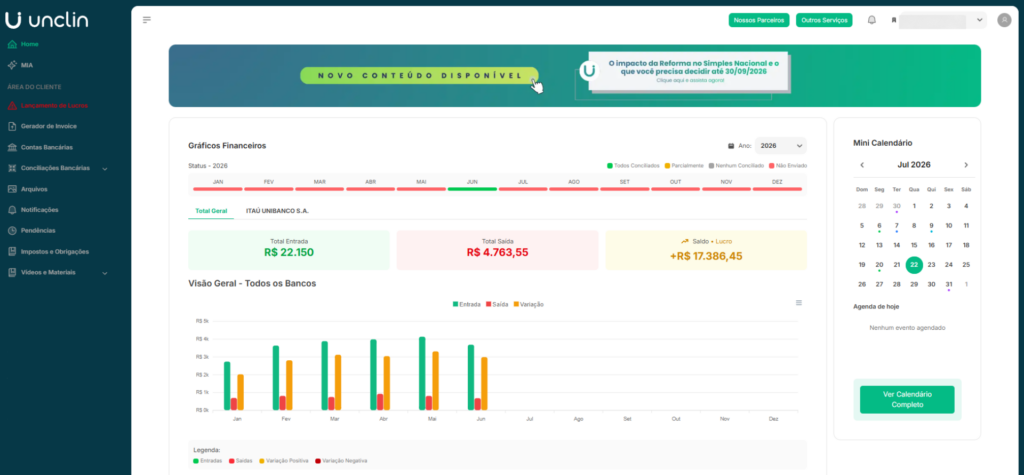This screenshot has height=475, width=1024.
Task: Click the Vídeos e Materiais sidebar icon
Action: pos(12,272)
